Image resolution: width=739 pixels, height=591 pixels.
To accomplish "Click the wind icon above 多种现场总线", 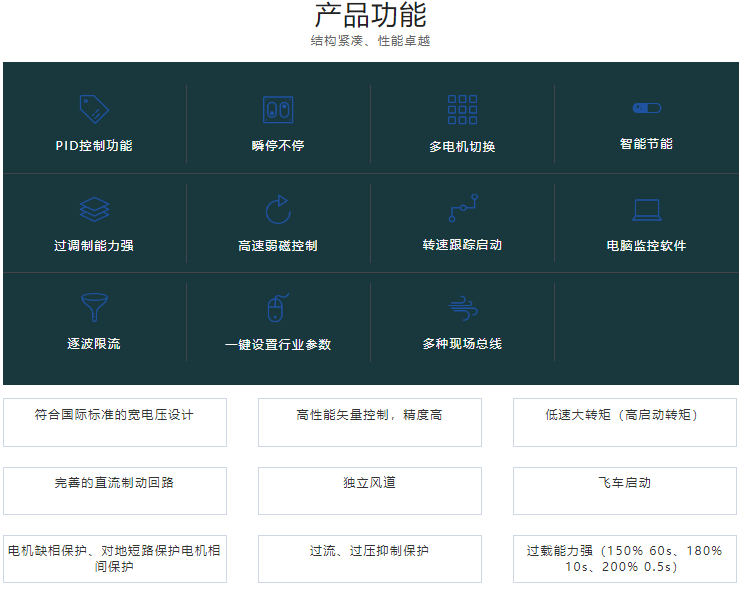I will (462, 307).
